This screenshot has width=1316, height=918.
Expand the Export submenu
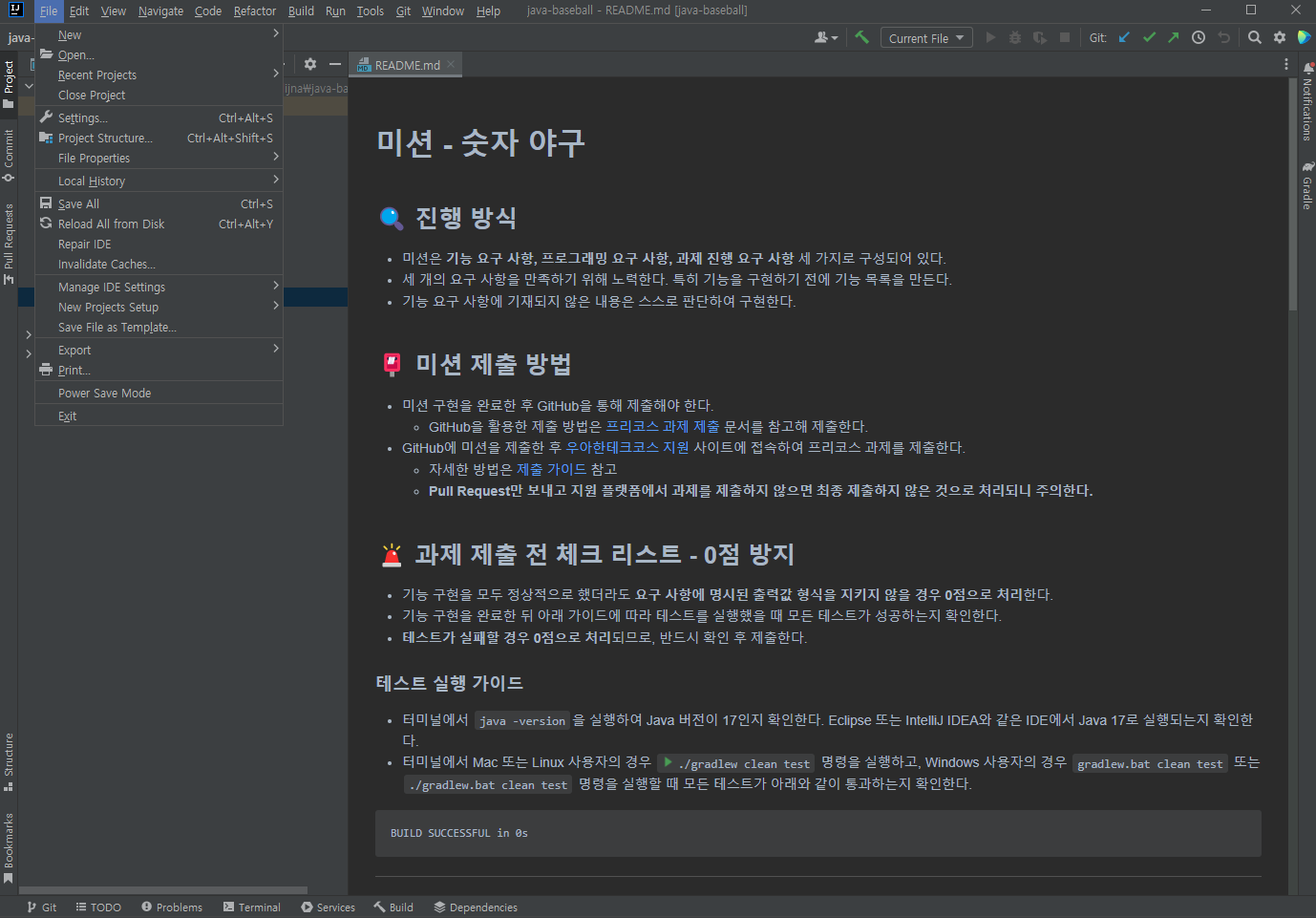(159, 350)
